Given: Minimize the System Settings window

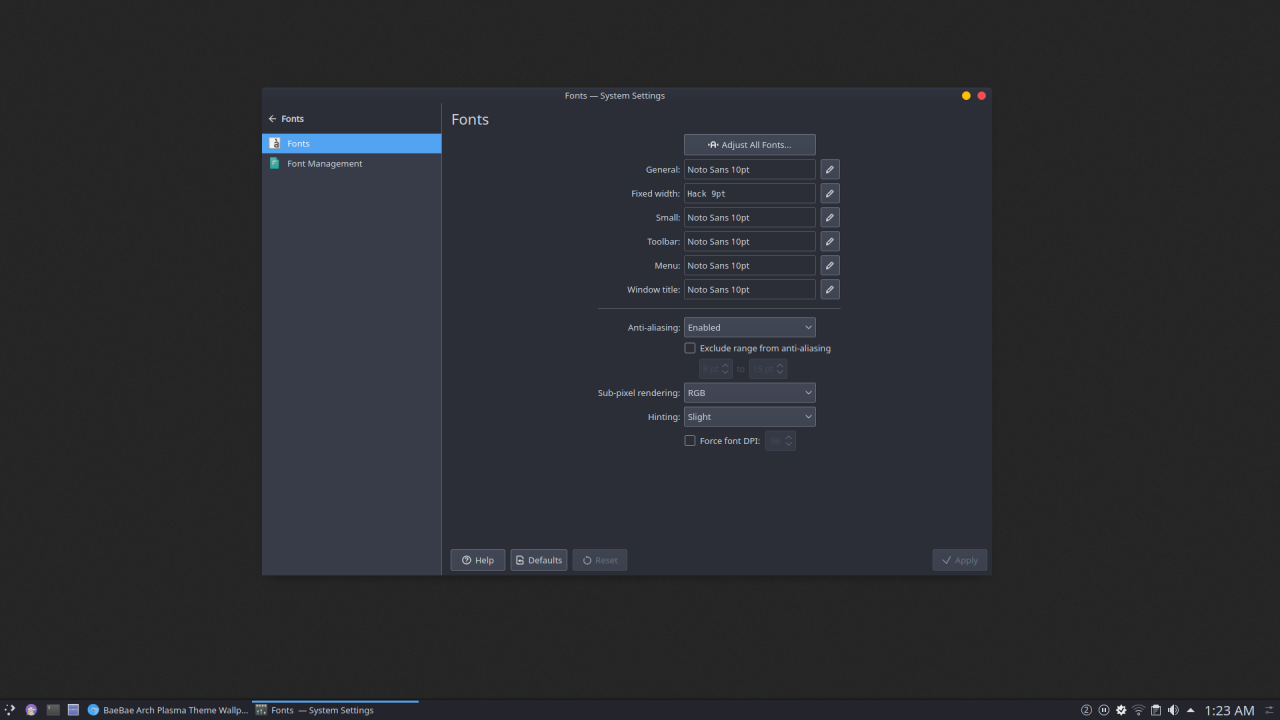Looking at the screenshot, I should (x=966, y=95).
